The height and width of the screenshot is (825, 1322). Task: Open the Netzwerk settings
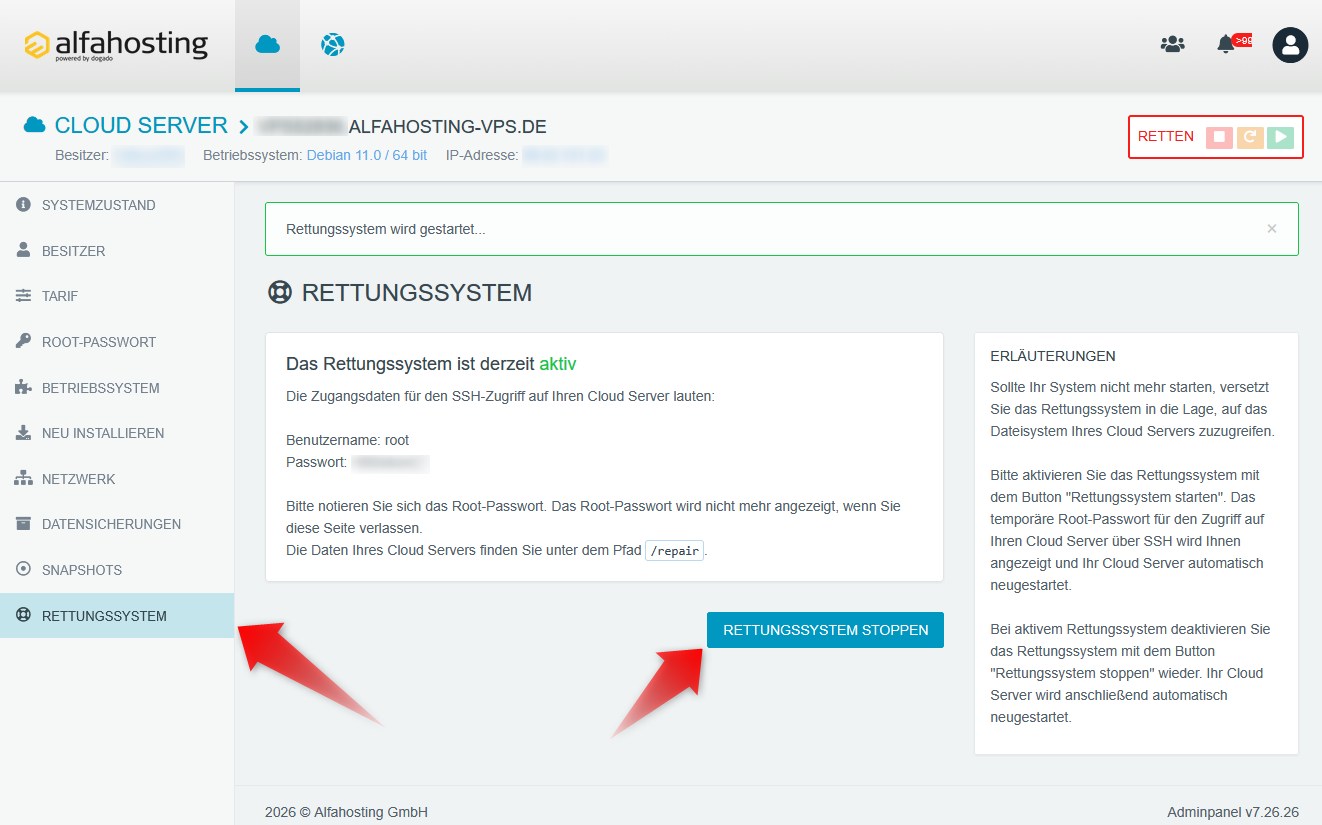pyautogui.click(x=78, y=478)
